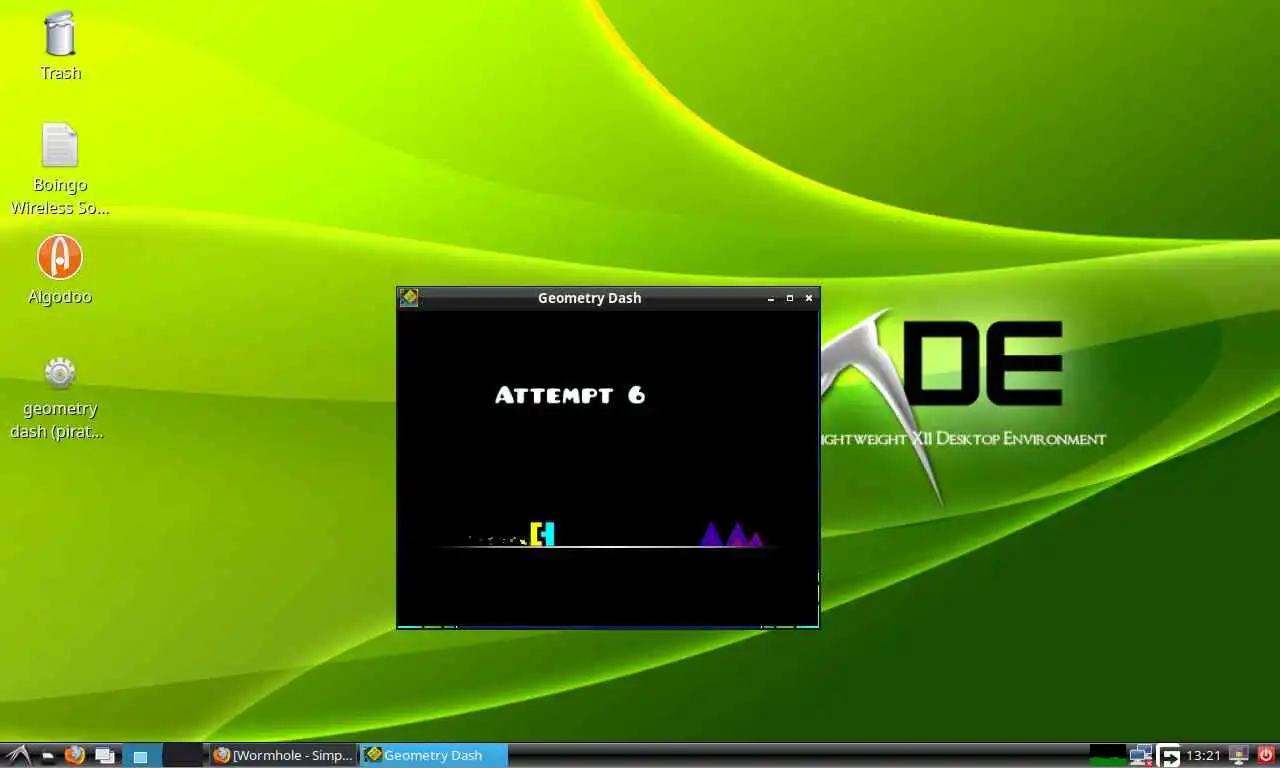Close the Geometry Dash window

tap(809, 298)
